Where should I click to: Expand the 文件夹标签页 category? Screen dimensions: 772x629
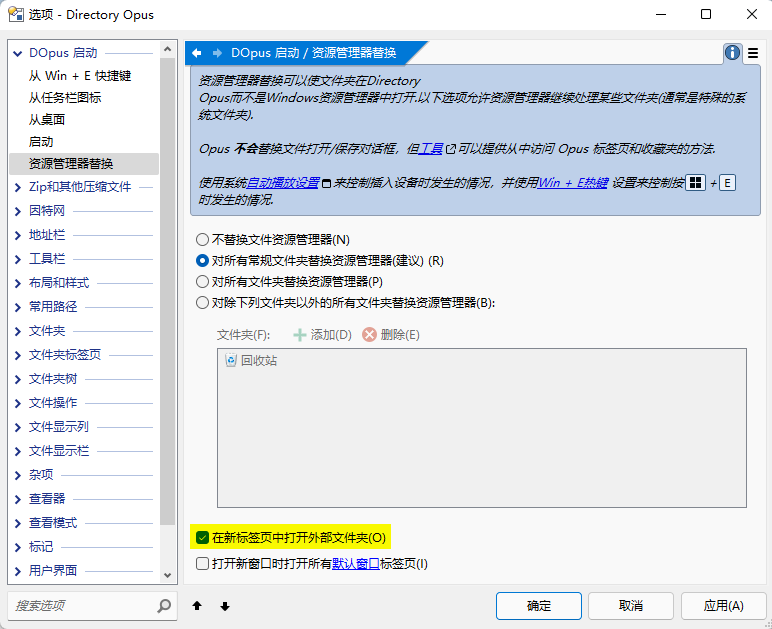[x=18, y=355]
